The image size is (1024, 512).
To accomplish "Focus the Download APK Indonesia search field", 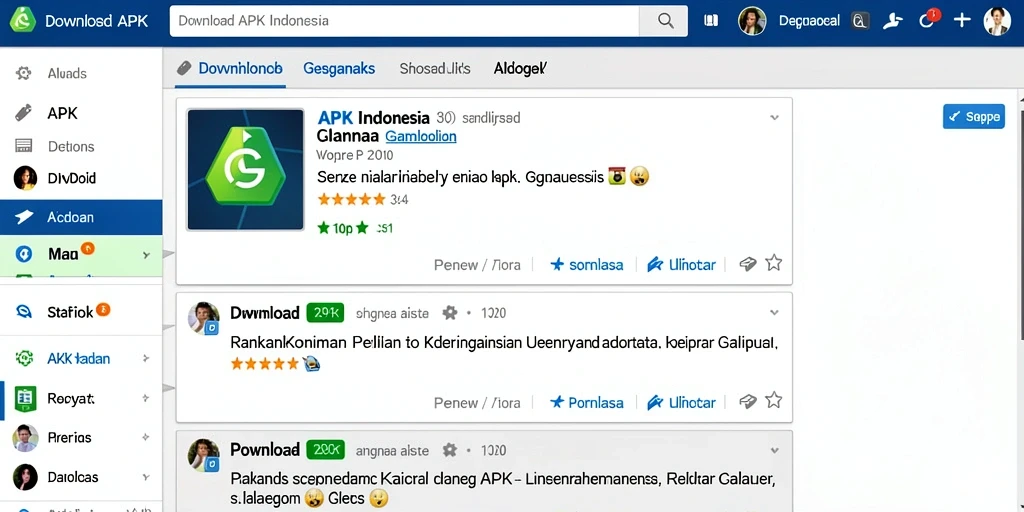I will (x=404, y=21).
